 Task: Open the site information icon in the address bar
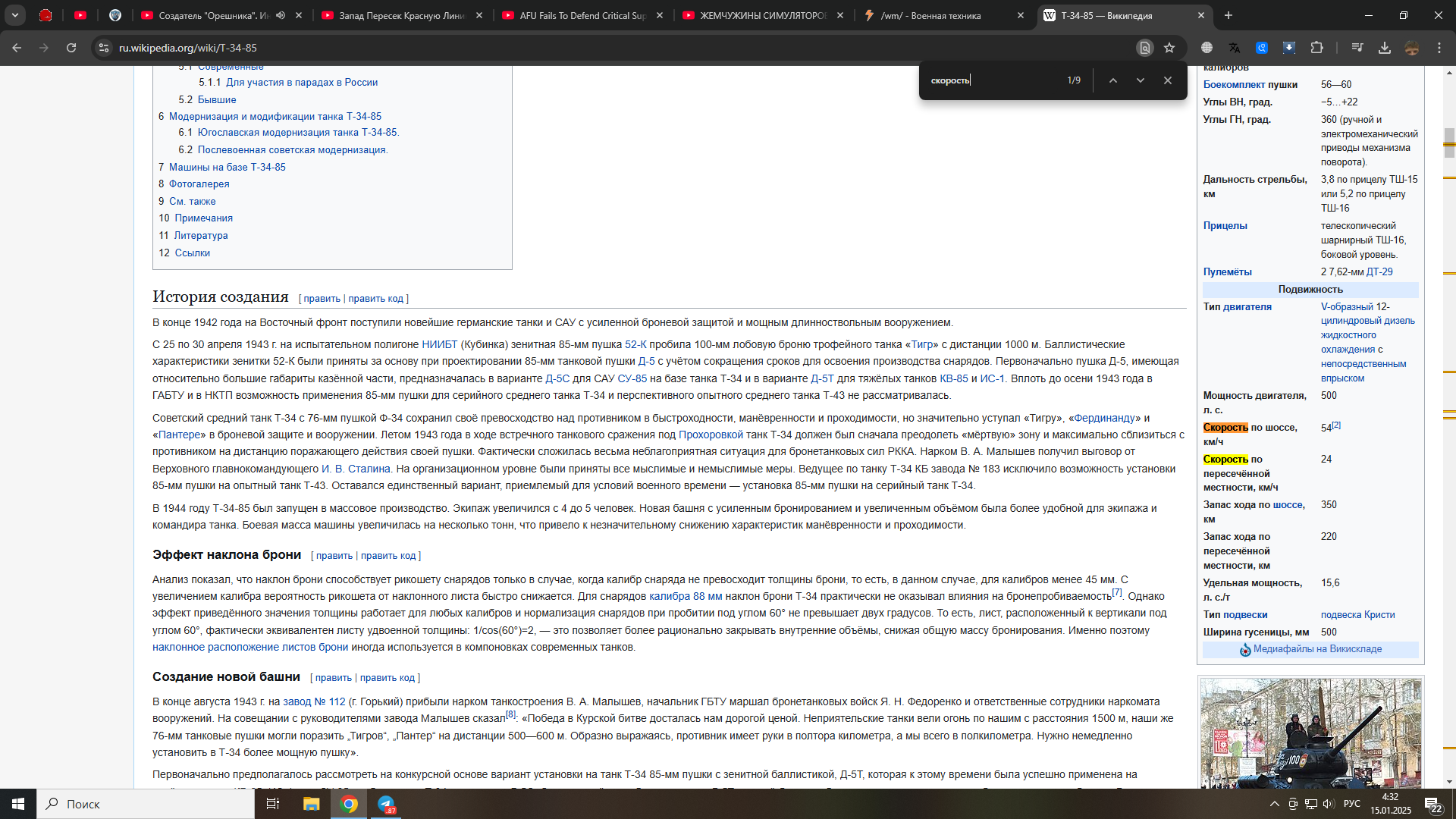pyautogui.click(x=104, y=48)
